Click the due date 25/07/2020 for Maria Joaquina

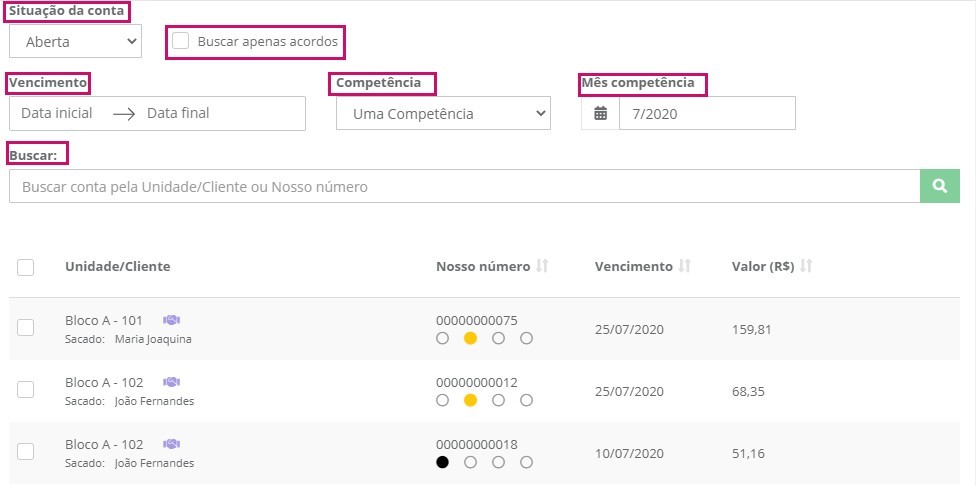[x=629, y=329]
